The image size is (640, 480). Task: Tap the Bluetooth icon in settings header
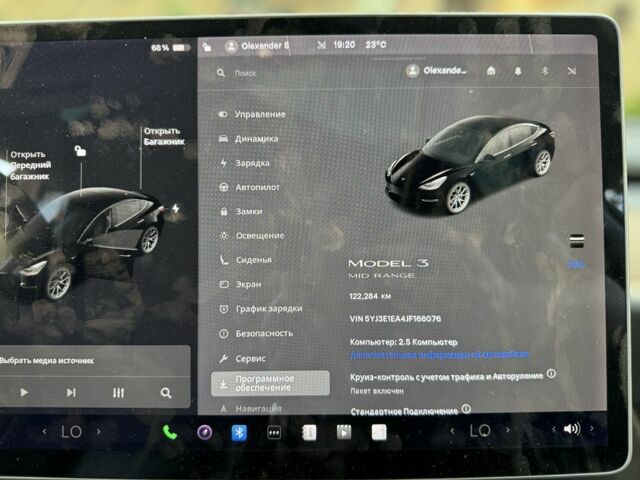click(x=544, y=71)
